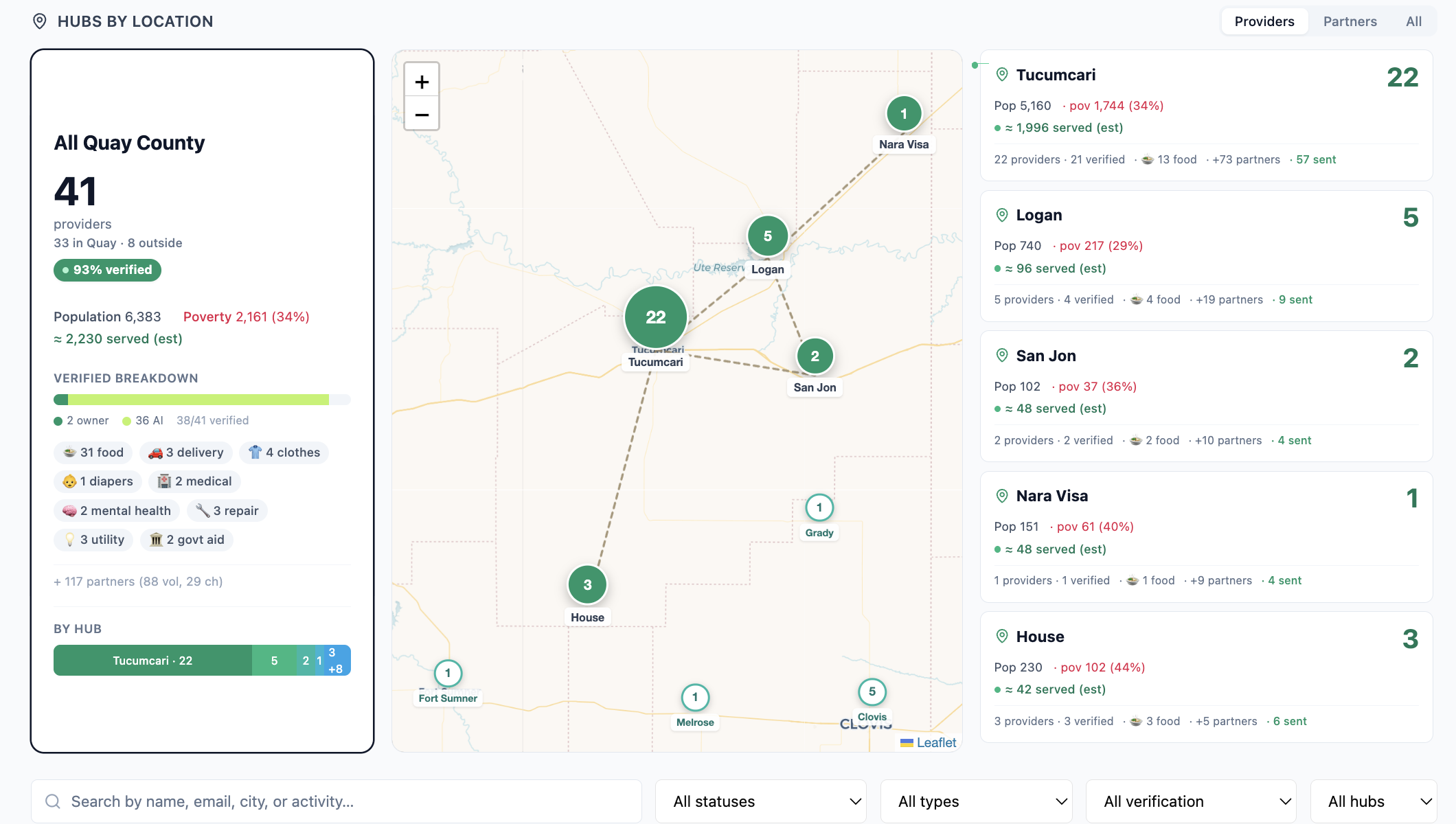Zoom in on the map
This screenshot has width=1456, height=824.
pos(422,82)
